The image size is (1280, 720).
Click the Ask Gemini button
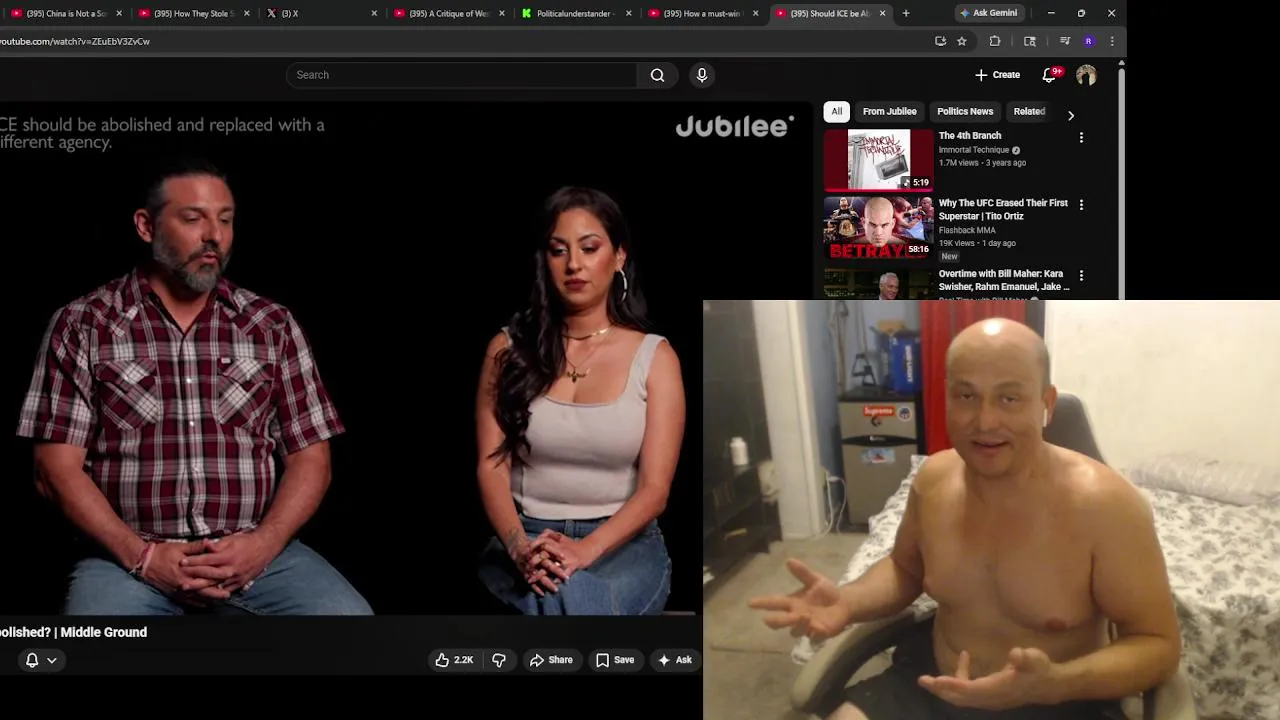point(988,13)
